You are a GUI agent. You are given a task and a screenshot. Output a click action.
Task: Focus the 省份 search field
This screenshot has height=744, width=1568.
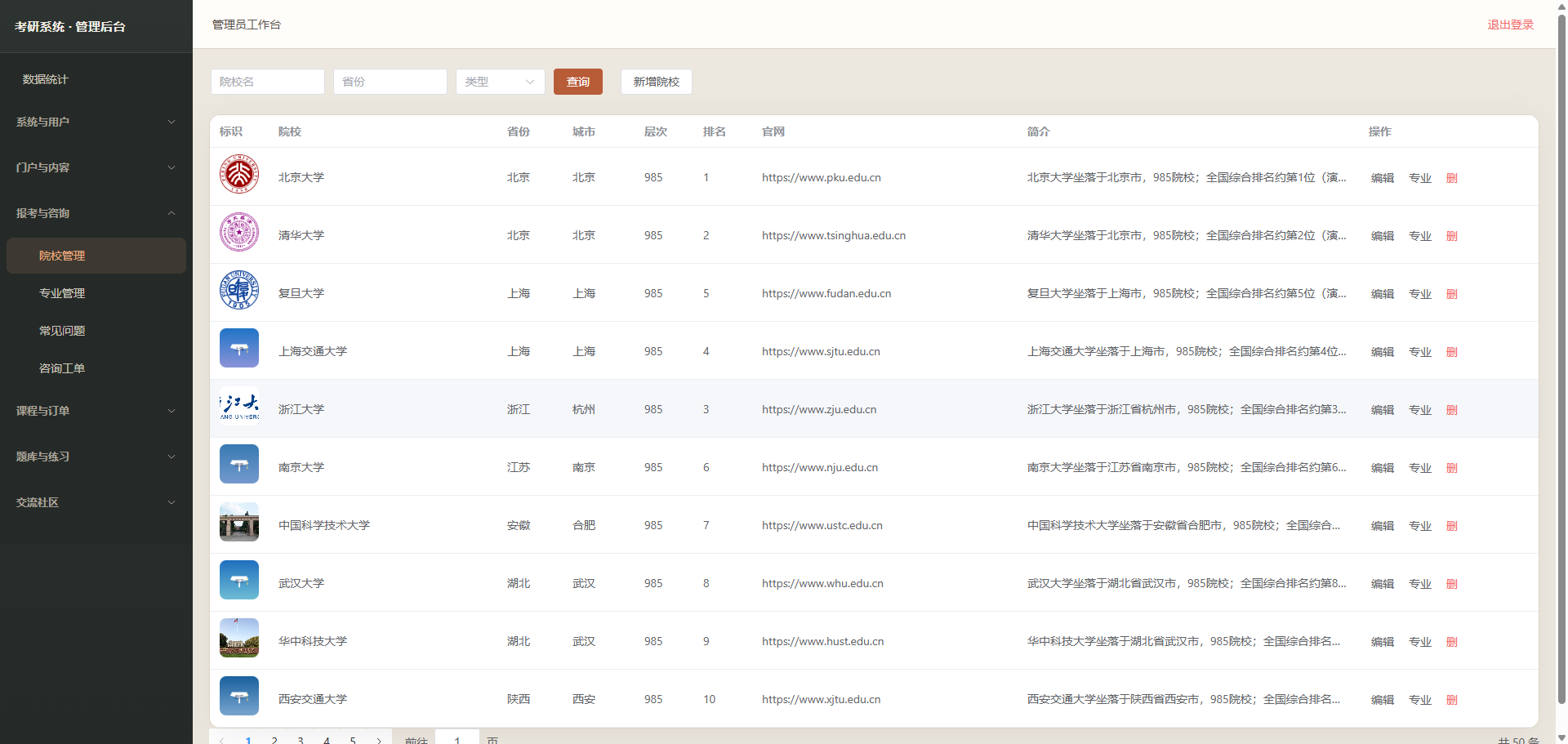pyautogui.click(x=390, y=82)
